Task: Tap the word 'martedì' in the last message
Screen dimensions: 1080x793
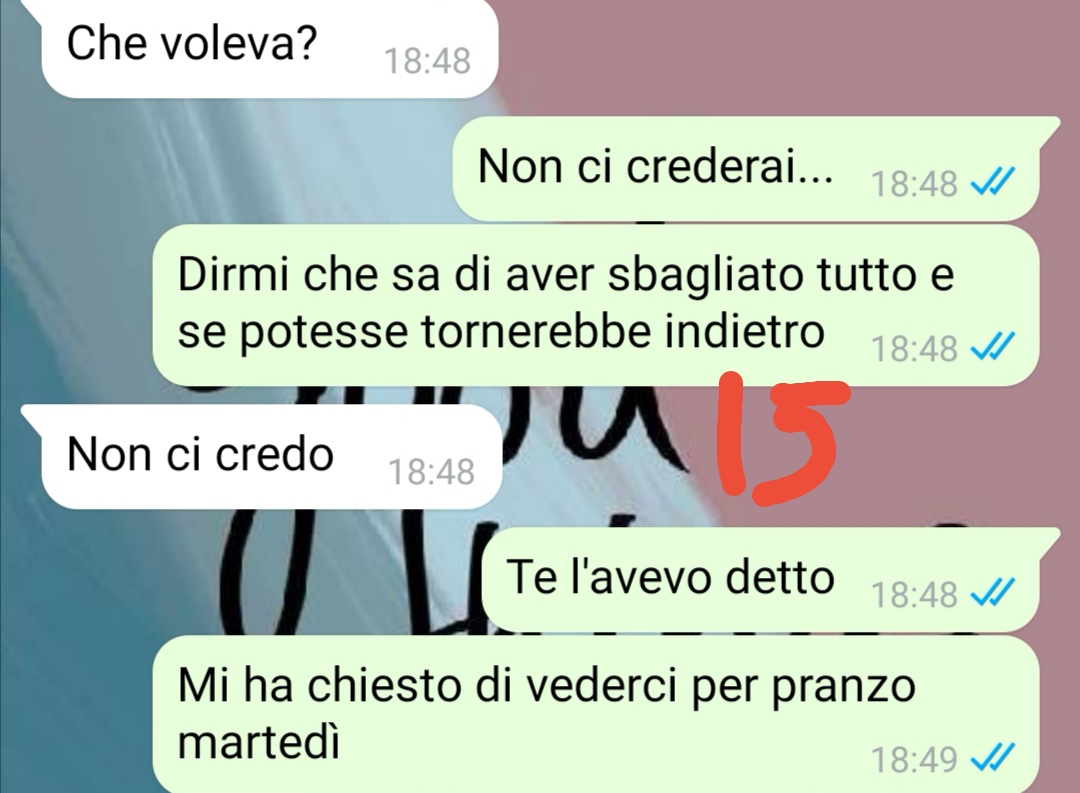Action: (259, 743)
